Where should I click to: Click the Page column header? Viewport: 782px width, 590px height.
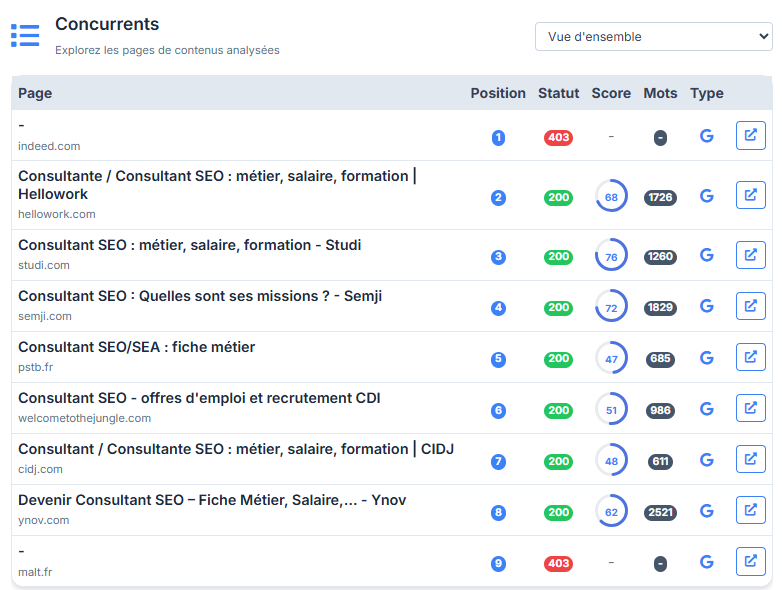point(35,93)
